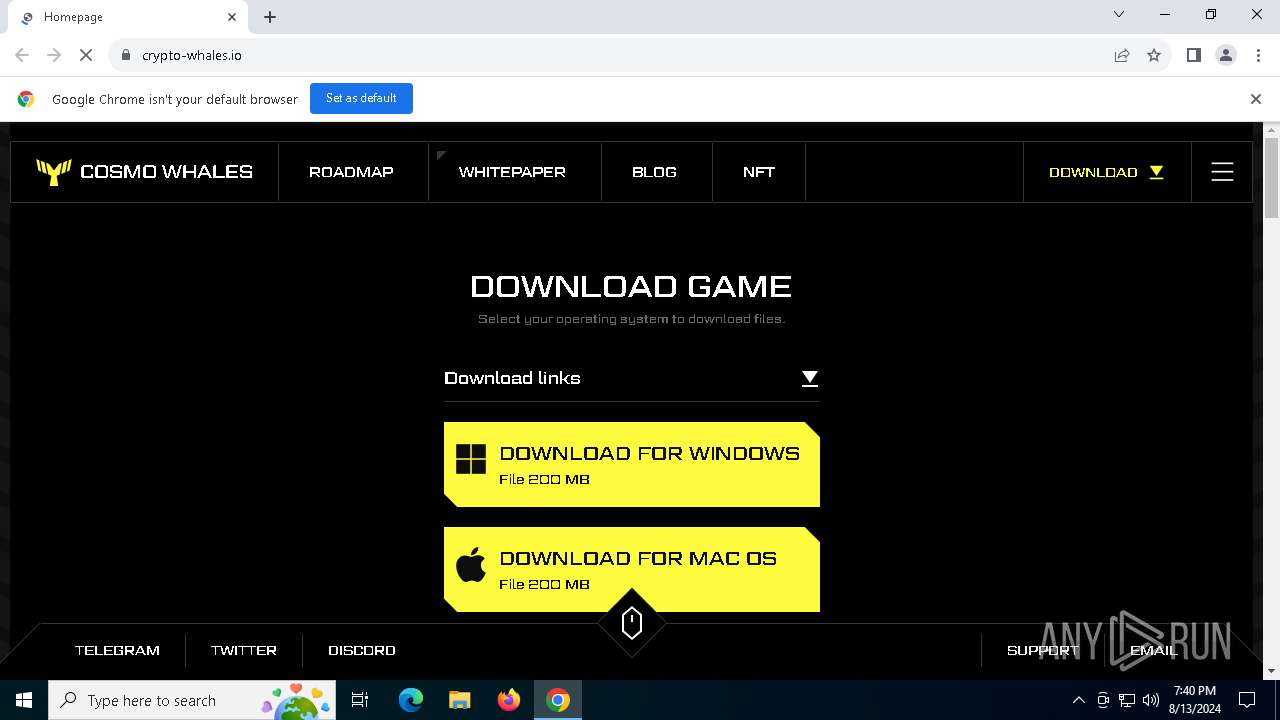The height and width of the screenshot is (720, 1280).
Task: Open the BLOG menu item
Action: point(654,172)
